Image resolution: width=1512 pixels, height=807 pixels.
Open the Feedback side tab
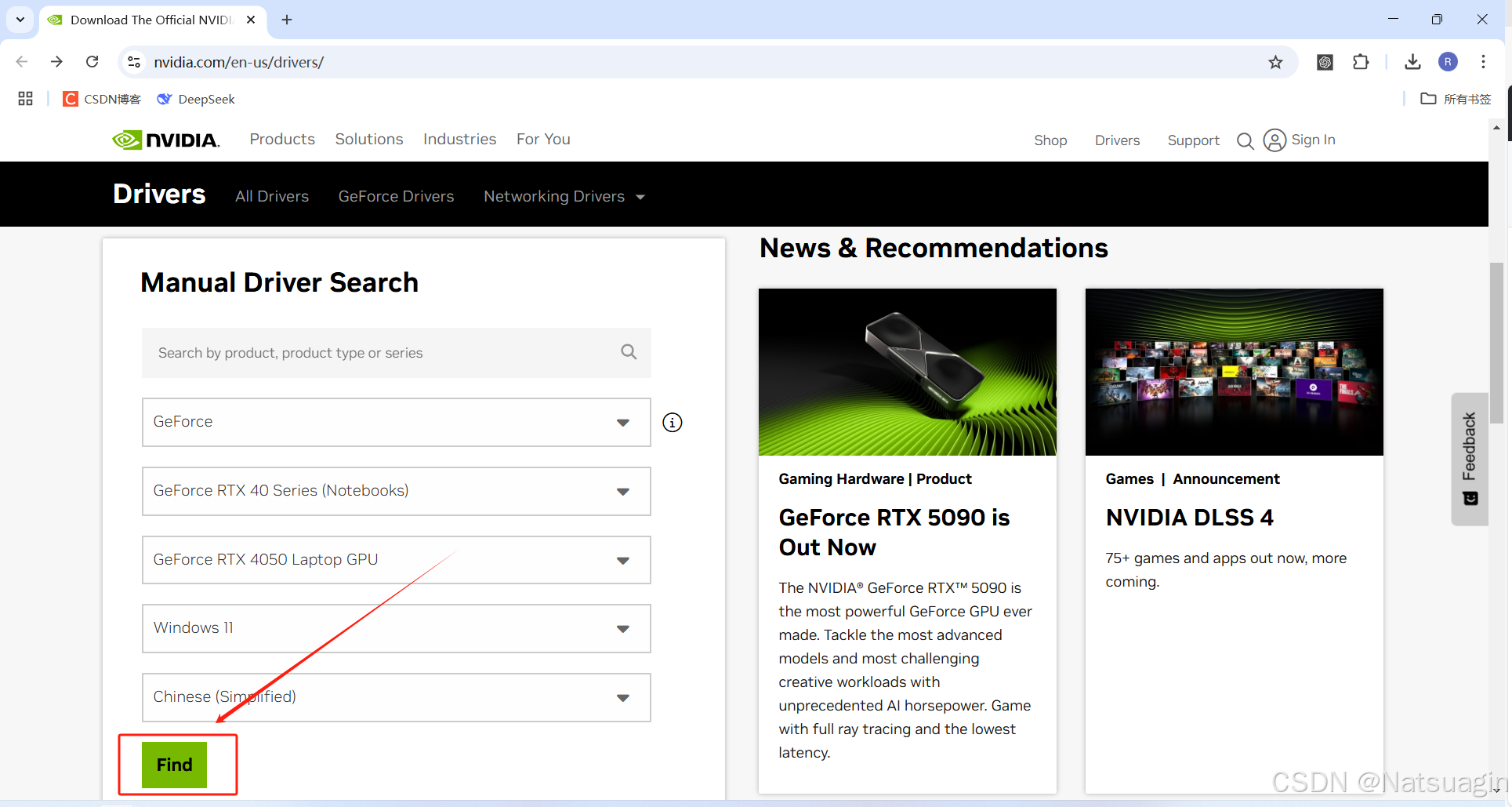[1470, 459]
